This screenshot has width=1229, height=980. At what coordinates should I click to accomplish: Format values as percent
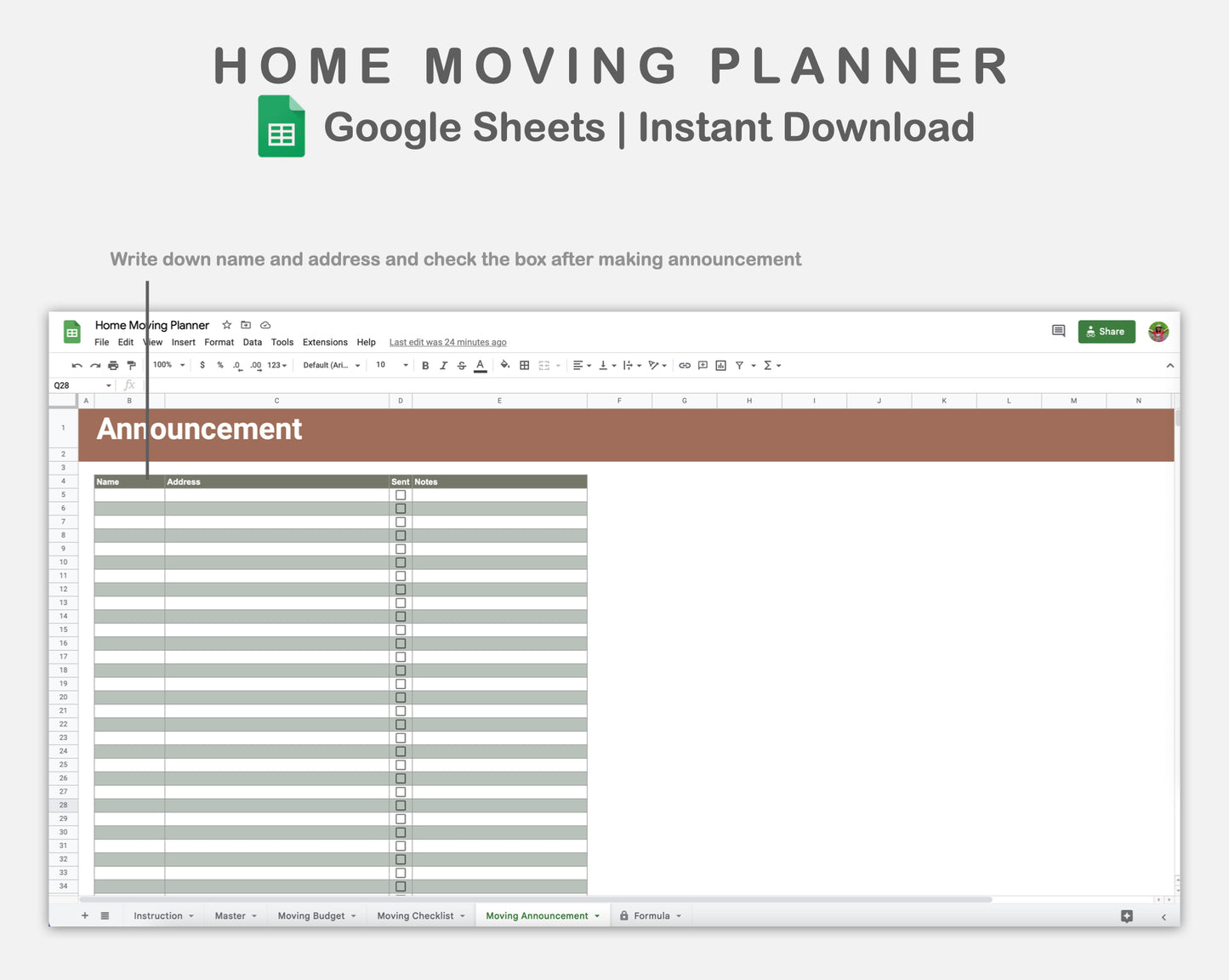point(219,365)
